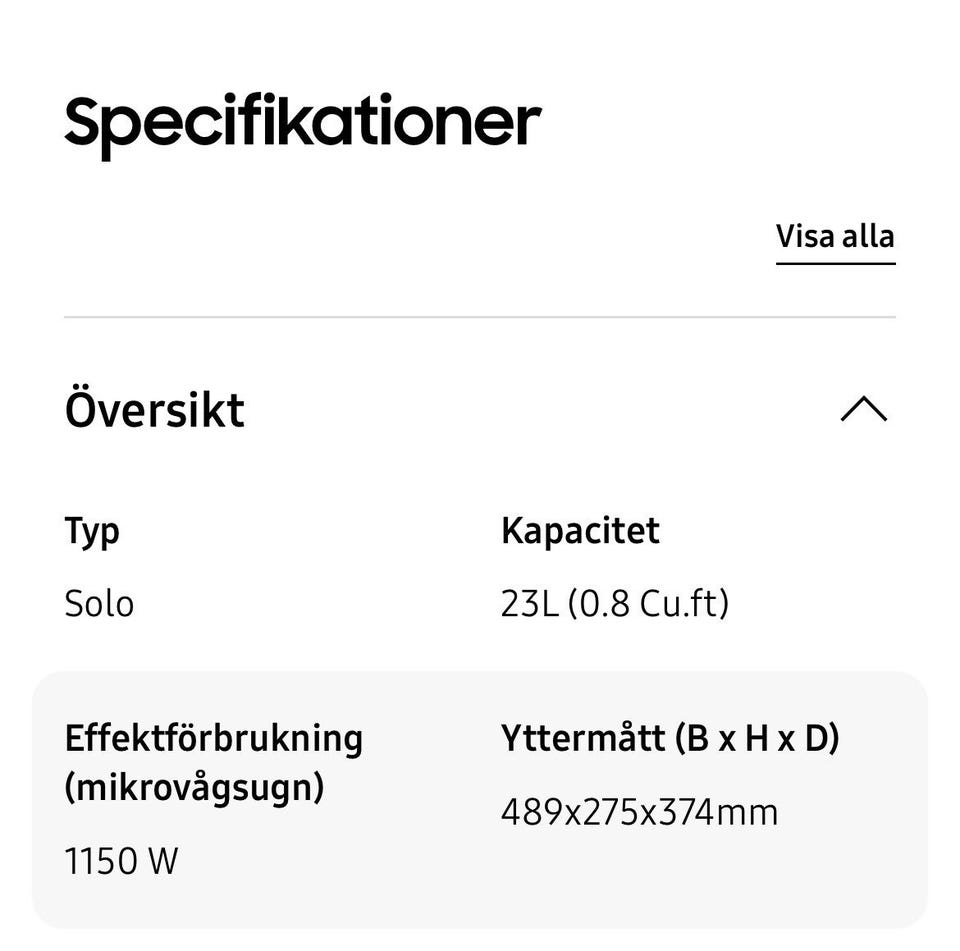Click the Solo type value
The image size is (960, 951).
(99, 603)
